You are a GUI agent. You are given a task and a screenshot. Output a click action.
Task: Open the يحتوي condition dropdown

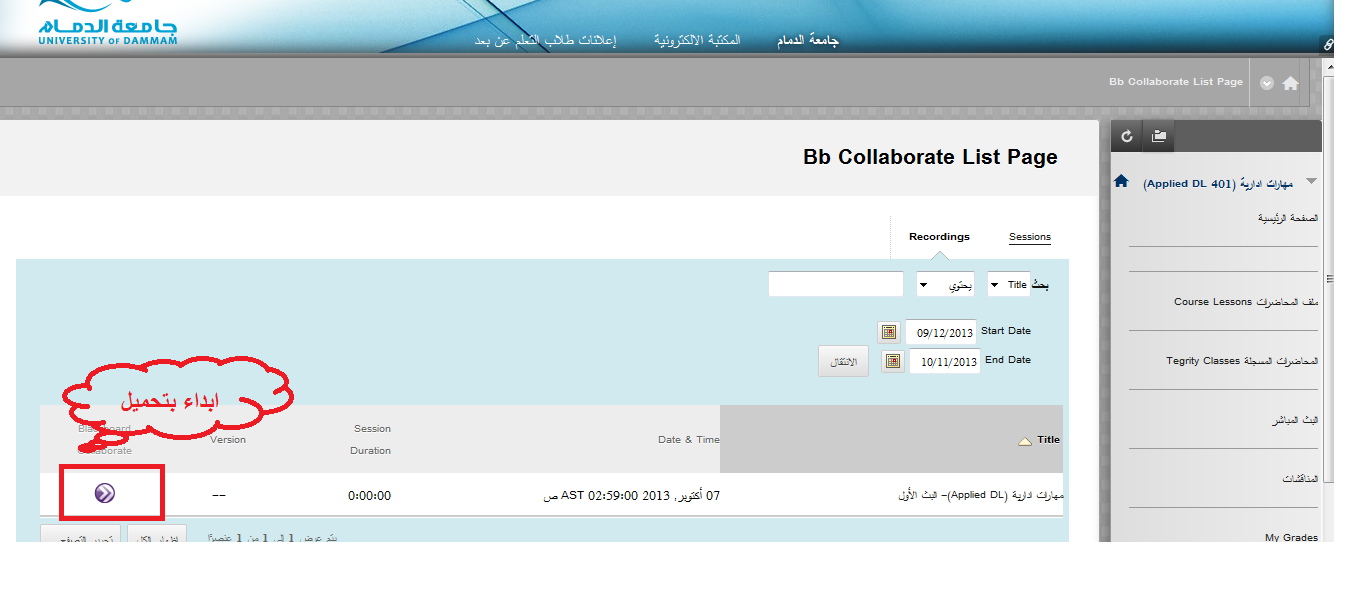tap(945, 285)
